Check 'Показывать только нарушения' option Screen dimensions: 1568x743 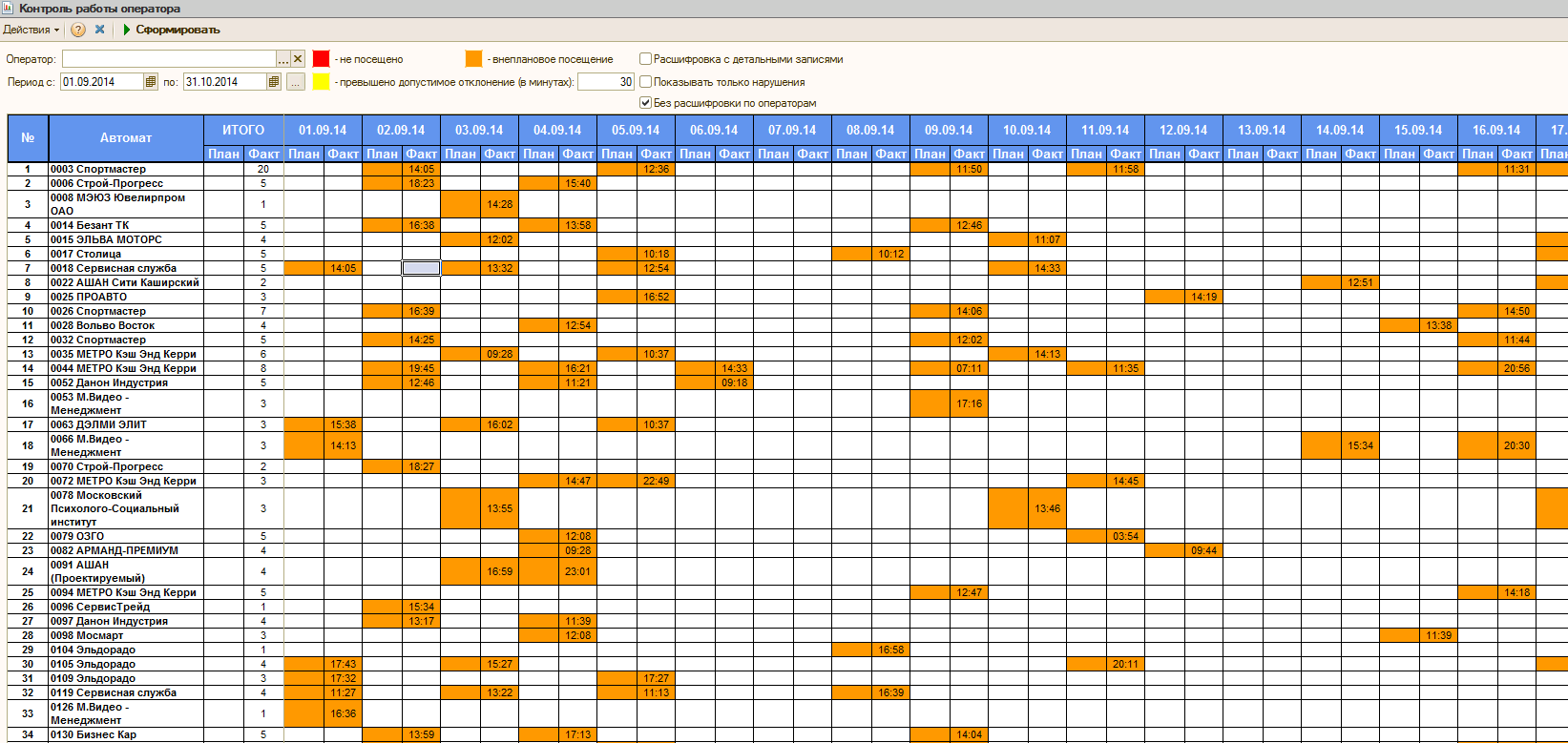click(x=646, y=82)
